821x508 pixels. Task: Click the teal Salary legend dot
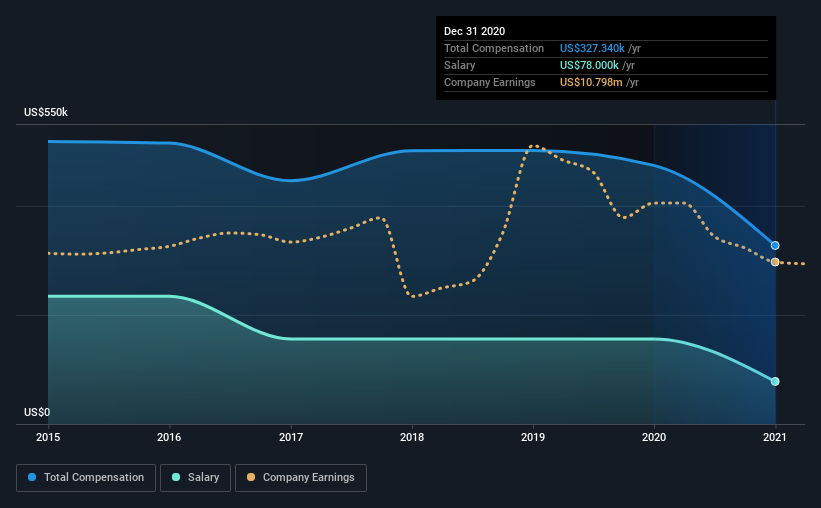point(176,477)
